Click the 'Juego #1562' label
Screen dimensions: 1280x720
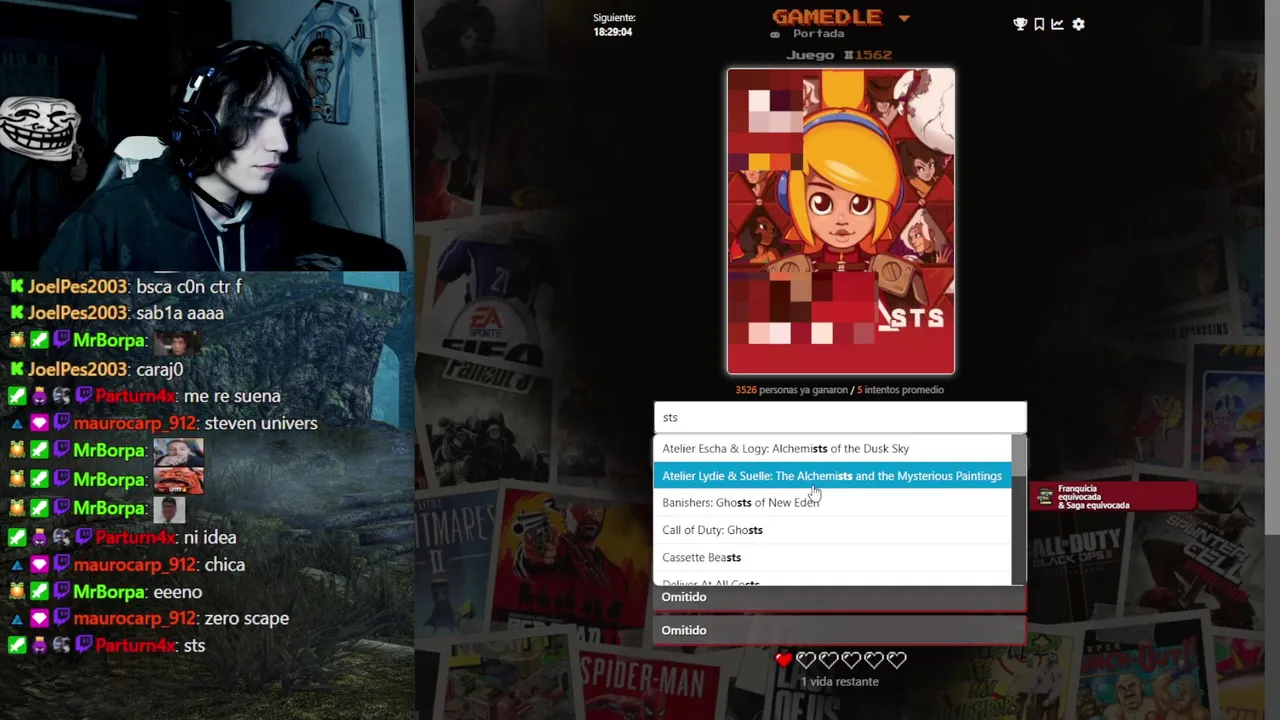click(839, 55)
